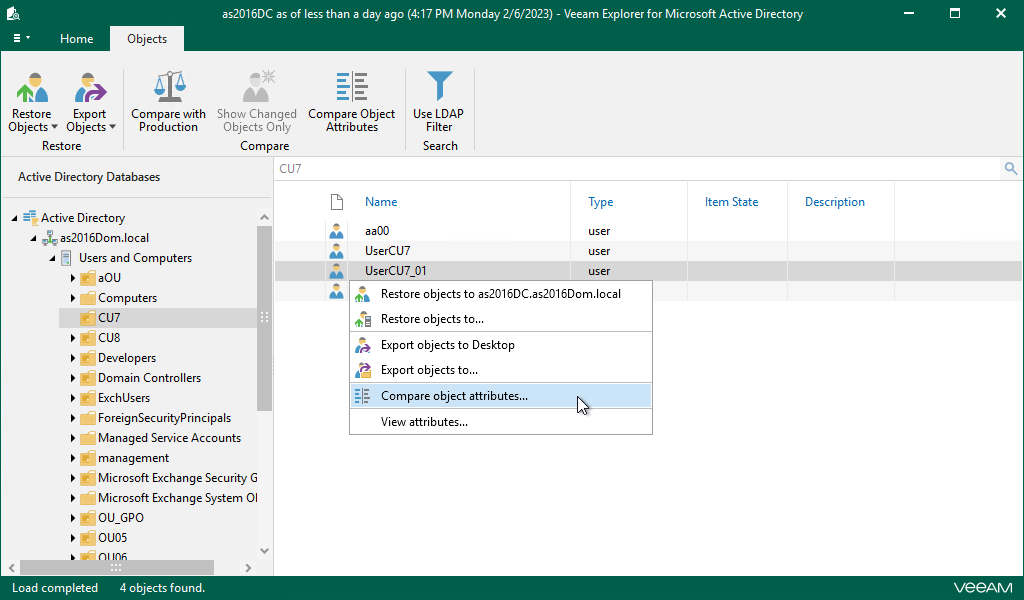The width and height of the screenshot is (1024, 600).
Task: Select Export objects to Desktop
Action: pos(447,345)
